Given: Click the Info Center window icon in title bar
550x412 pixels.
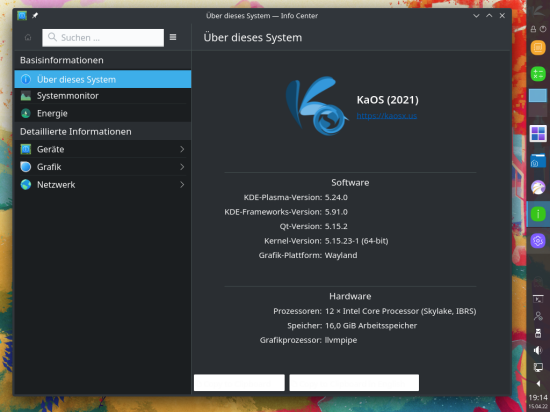Looking at the screenshot, I should coord(22,16).
